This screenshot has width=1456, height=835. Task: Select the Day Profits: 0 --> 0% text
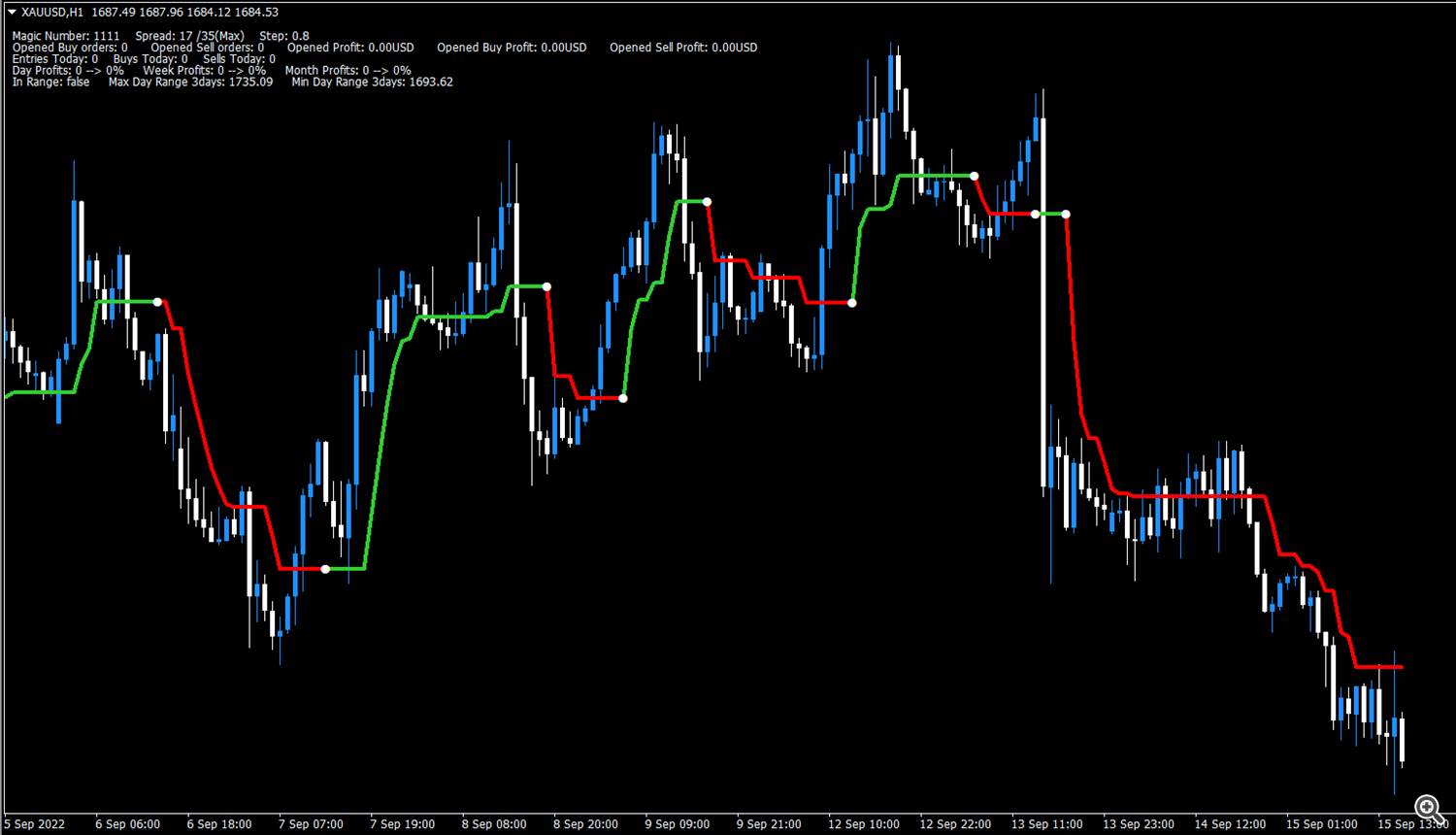coord(68,71)
